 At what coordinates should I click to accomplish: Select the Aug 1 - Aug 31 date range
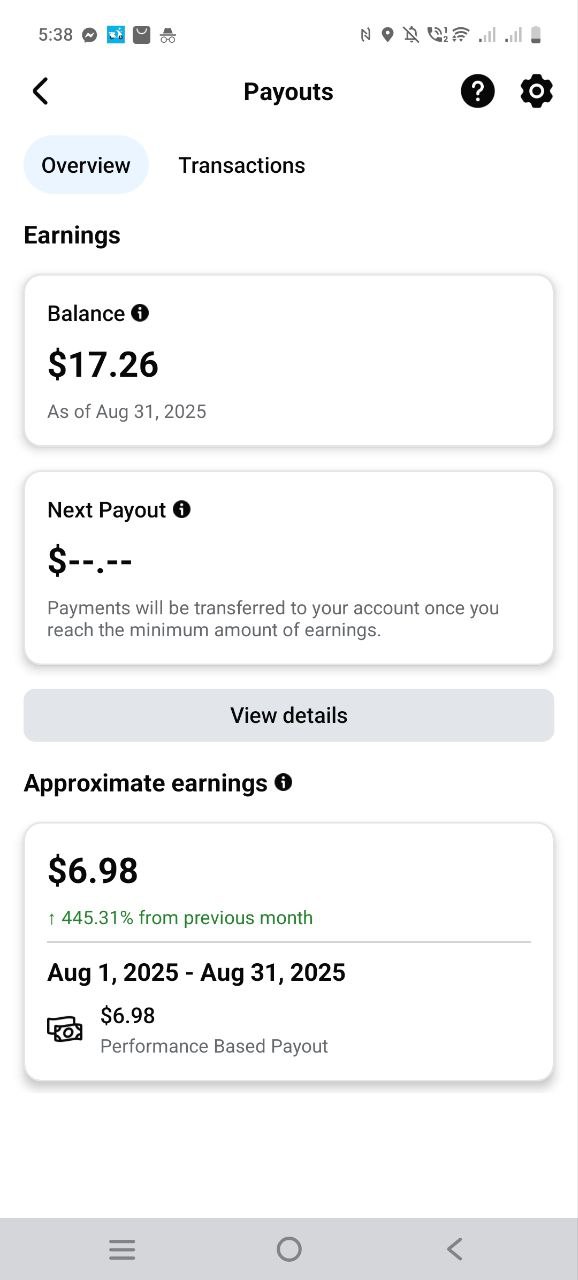[x=196, y=972]
